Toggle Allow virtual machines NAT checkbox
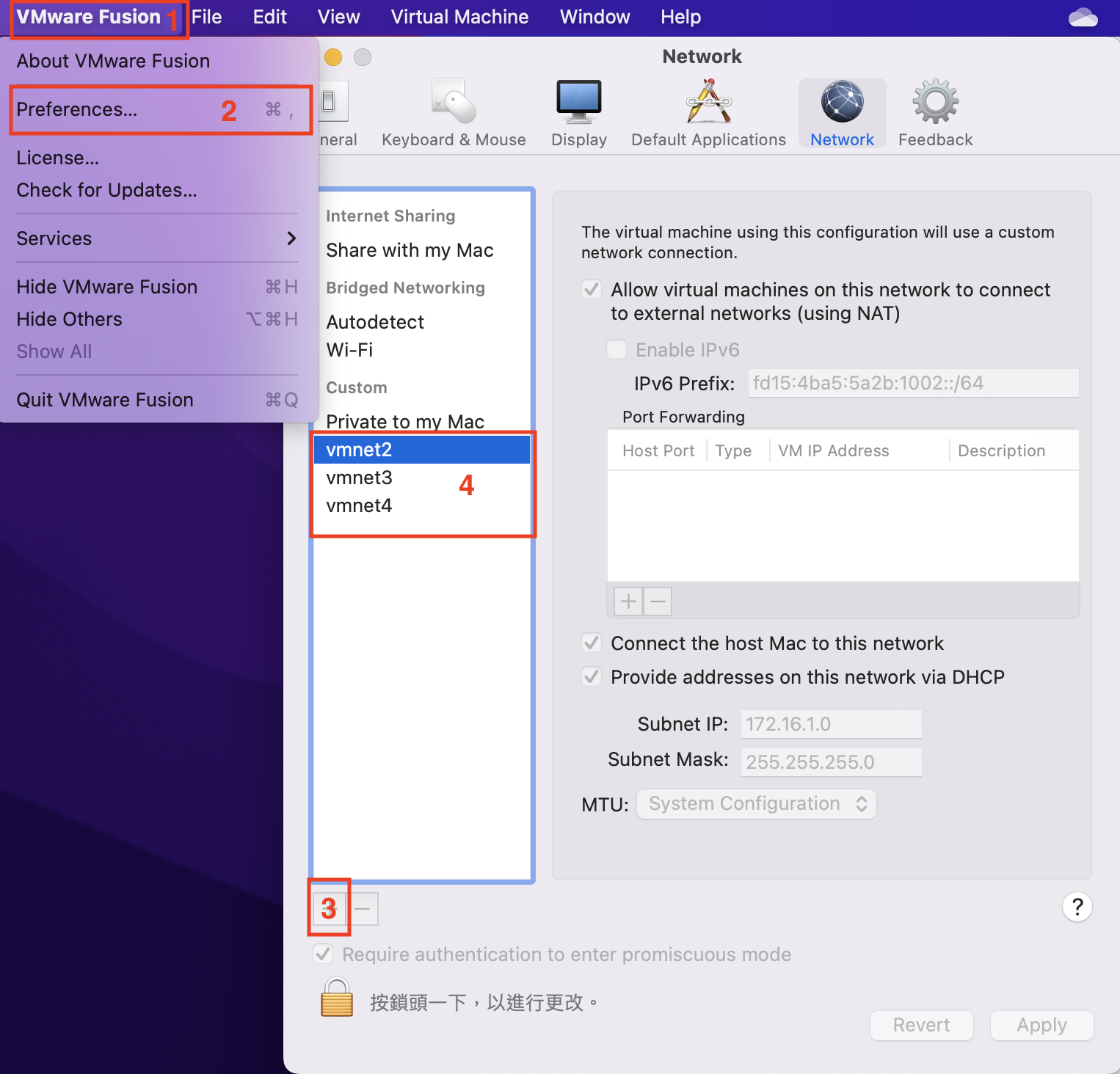Image resolution: width=1120 pixels, height=1074 pixels. (592, 289)
